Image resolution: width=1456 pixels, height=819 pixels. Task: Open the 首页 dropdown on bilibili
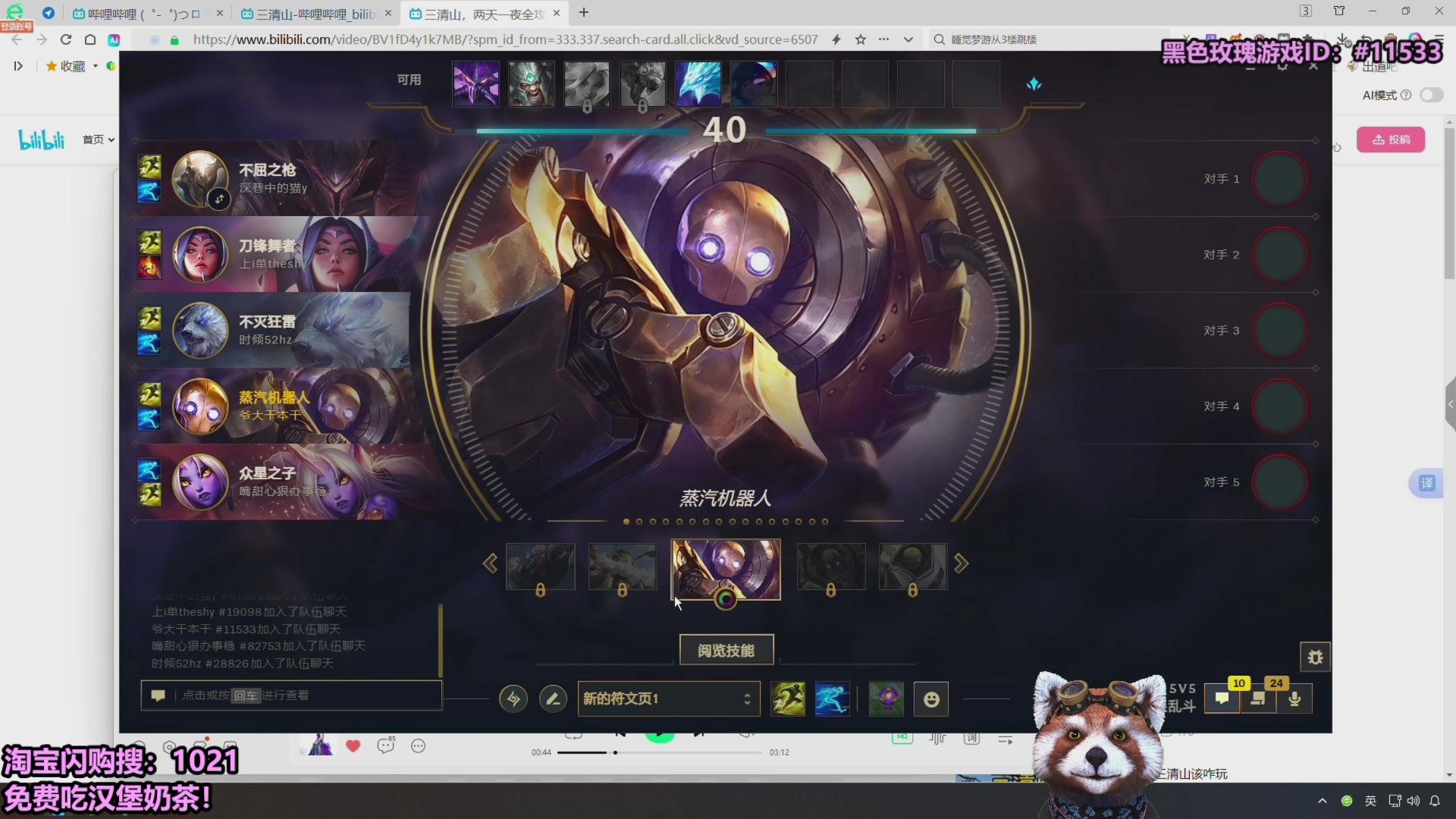[x=99, y=140]
